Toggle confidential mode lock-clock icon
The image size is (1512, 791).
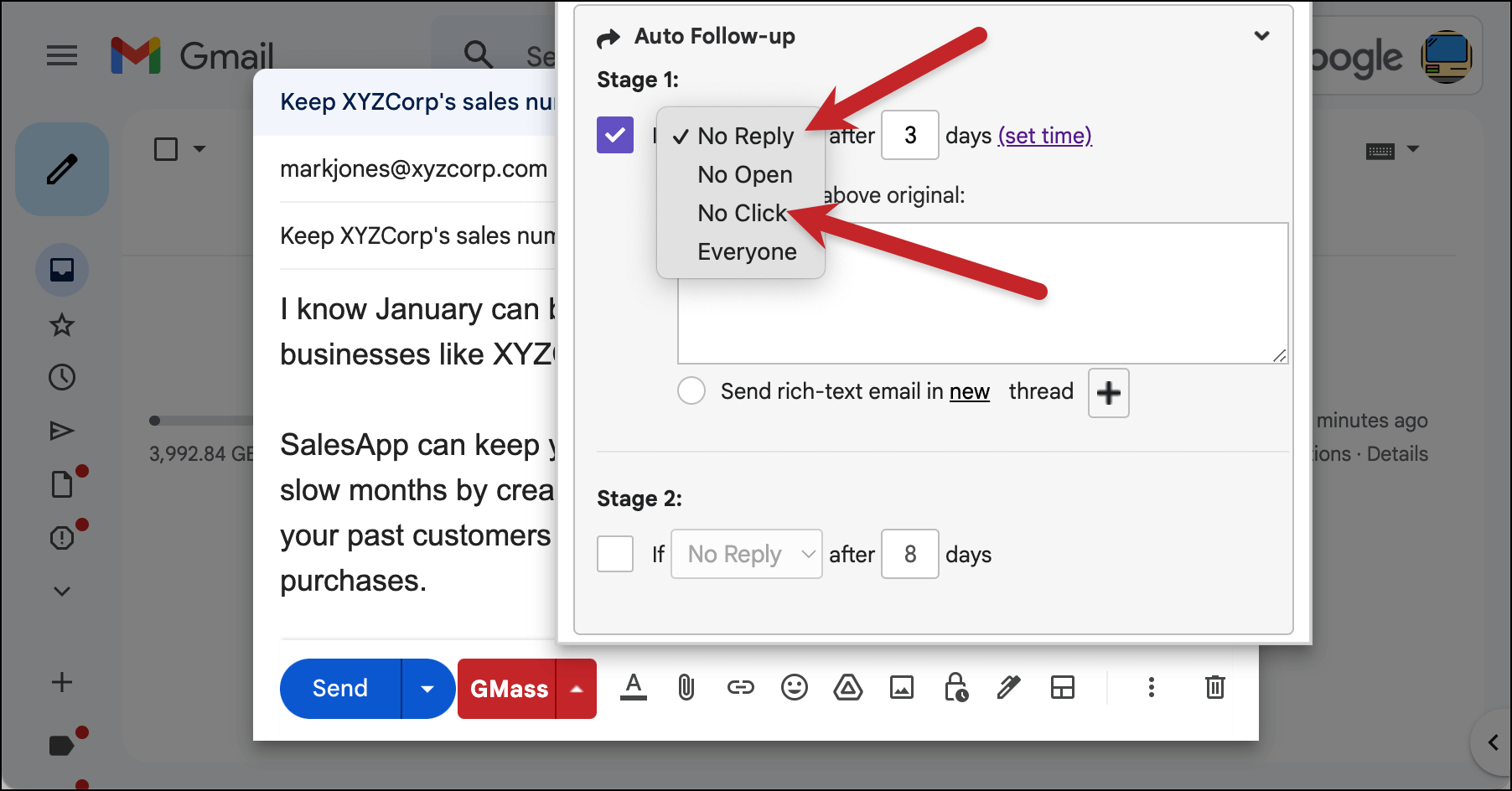point(955,687)
